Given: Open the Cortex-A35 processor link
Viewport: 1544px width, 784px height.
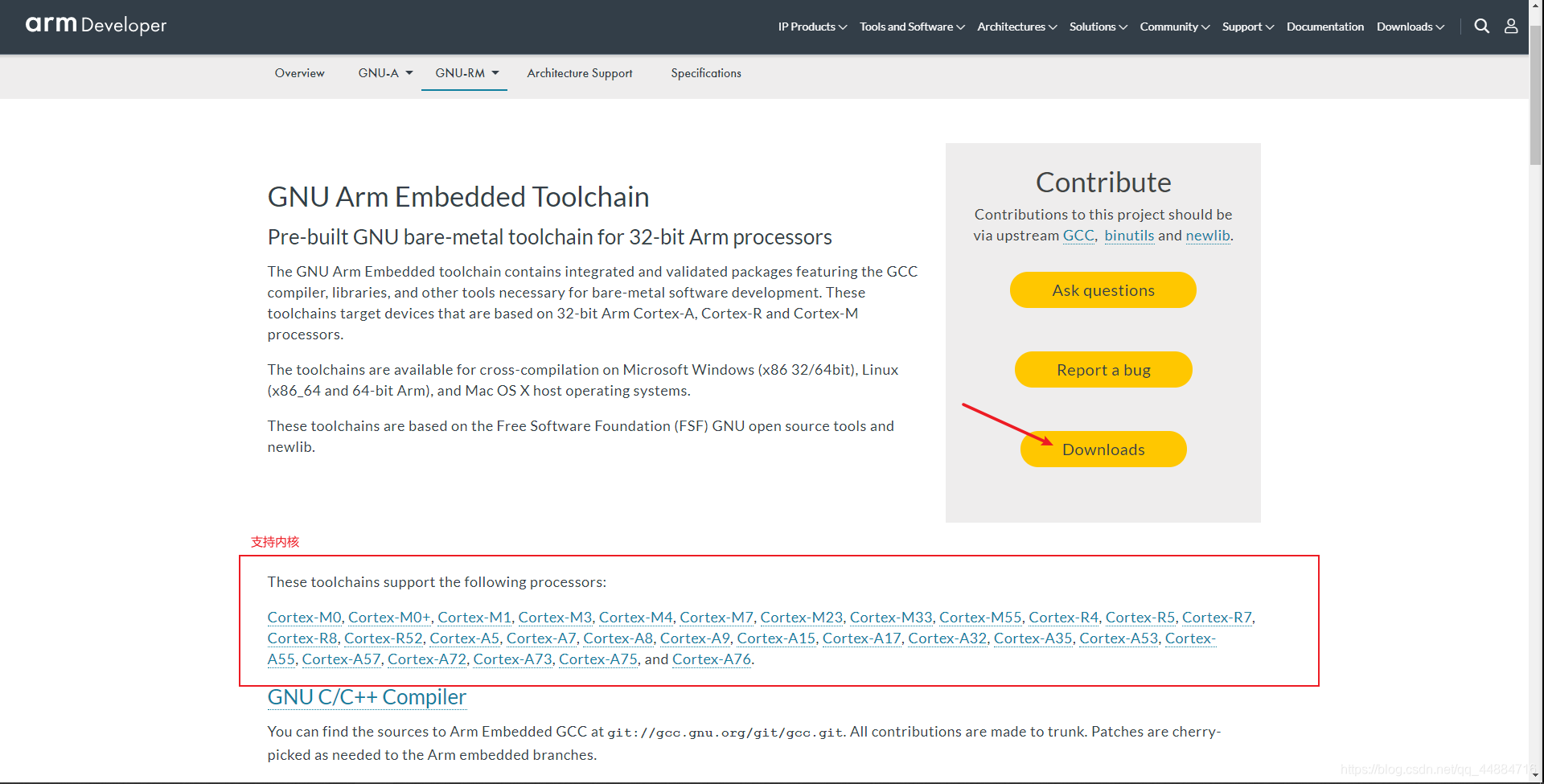Looking at the screenshot, I should tap(1033, 638).
